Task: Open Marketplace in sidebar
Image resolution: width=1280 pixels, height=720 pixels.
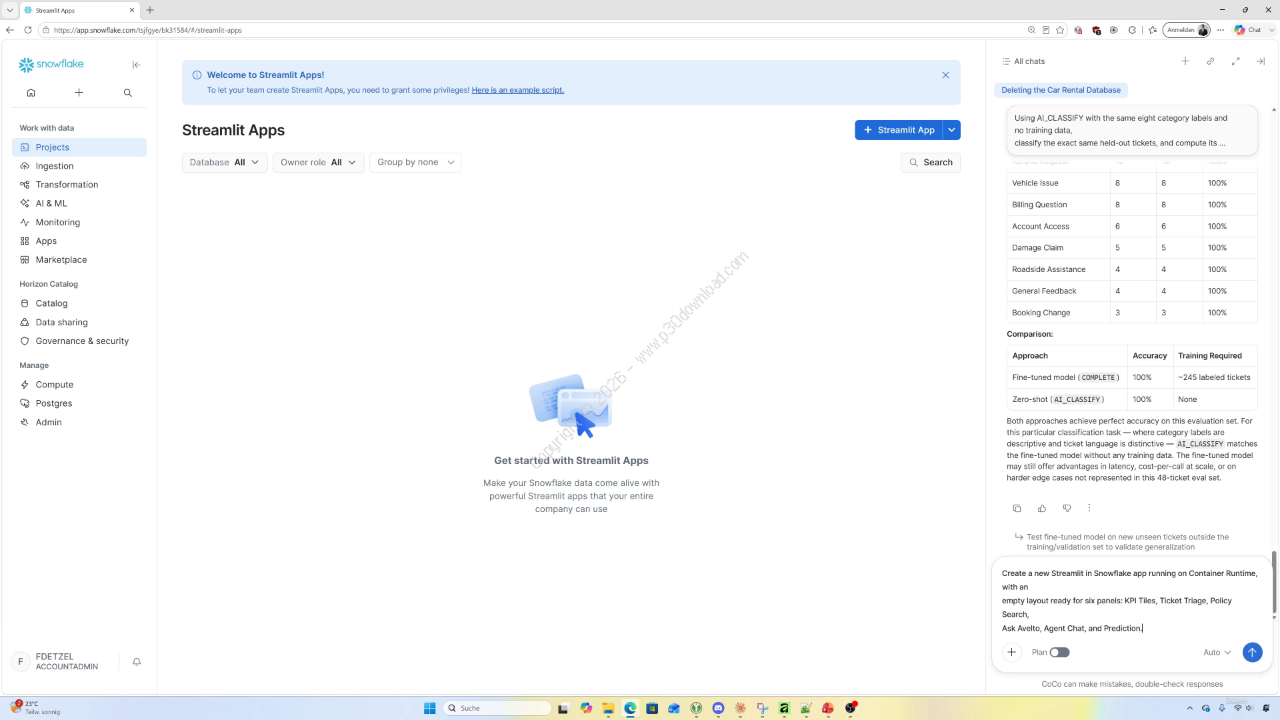Action: click(x=79, y=260)
